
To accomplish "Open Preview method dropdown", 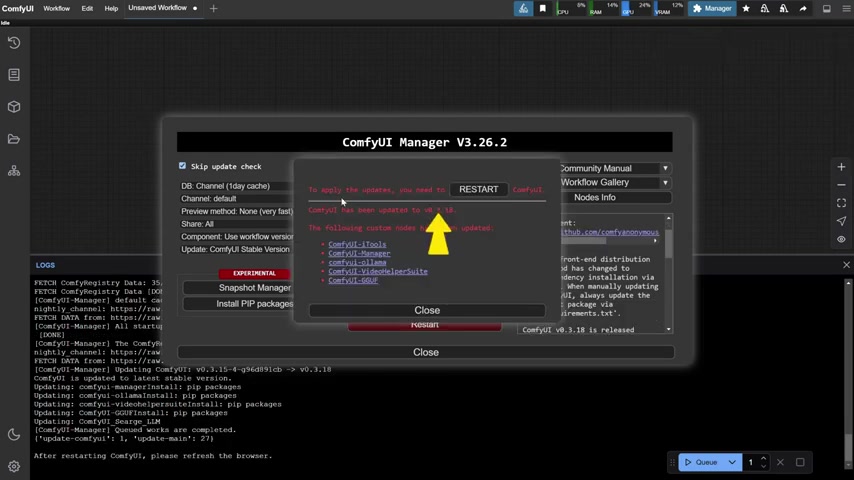I will 236,211.
